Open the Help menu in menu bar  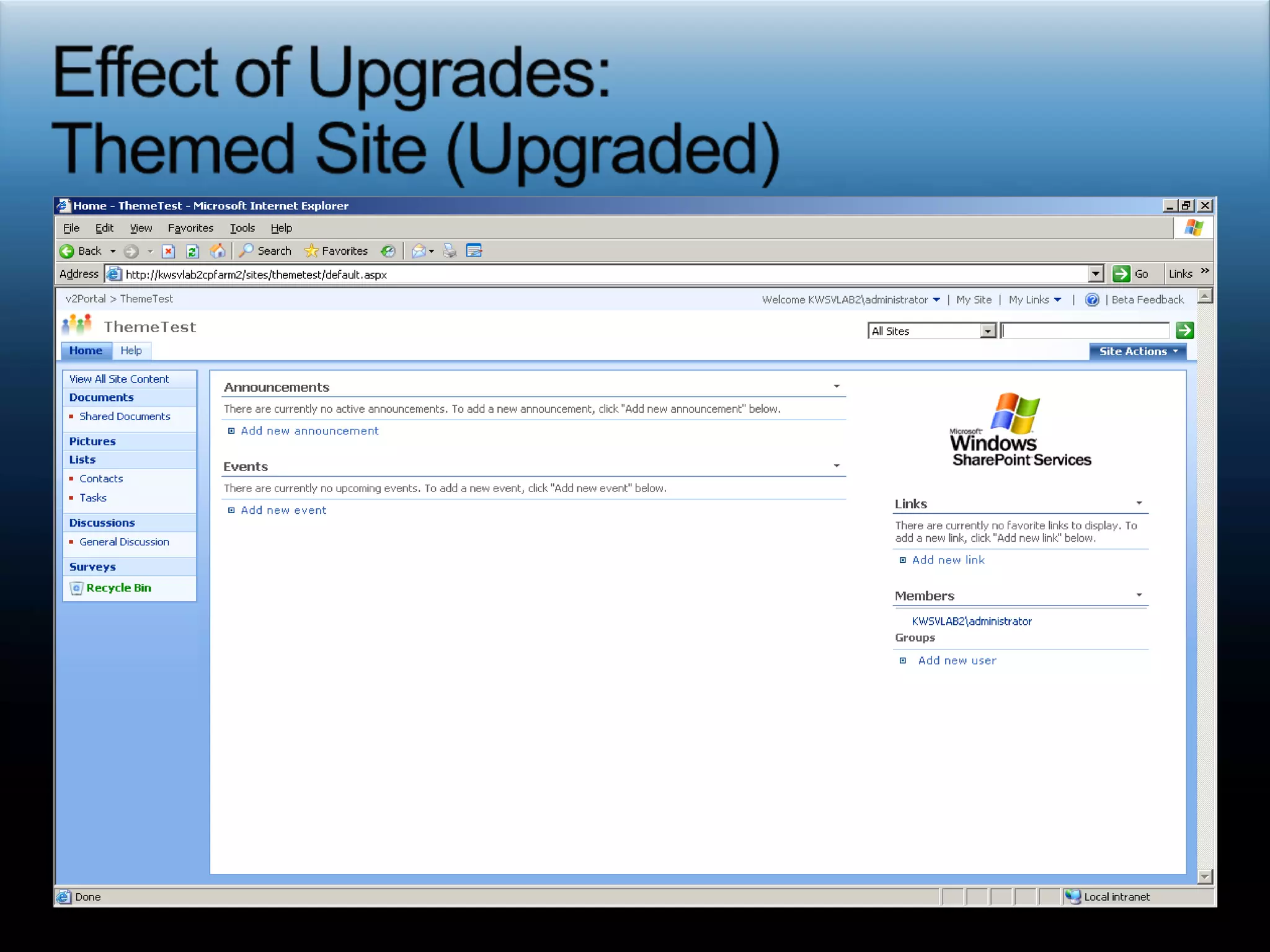pos(281,228)
